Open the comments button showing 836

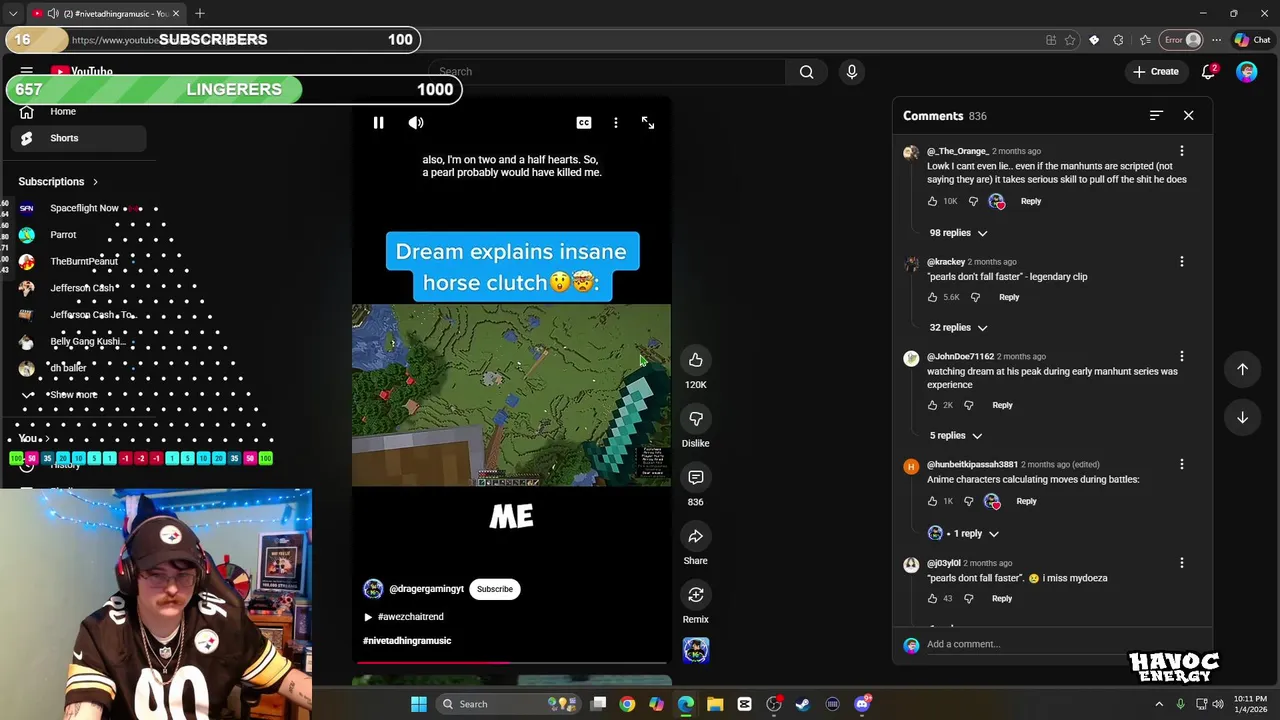click(x=695, y=477)
